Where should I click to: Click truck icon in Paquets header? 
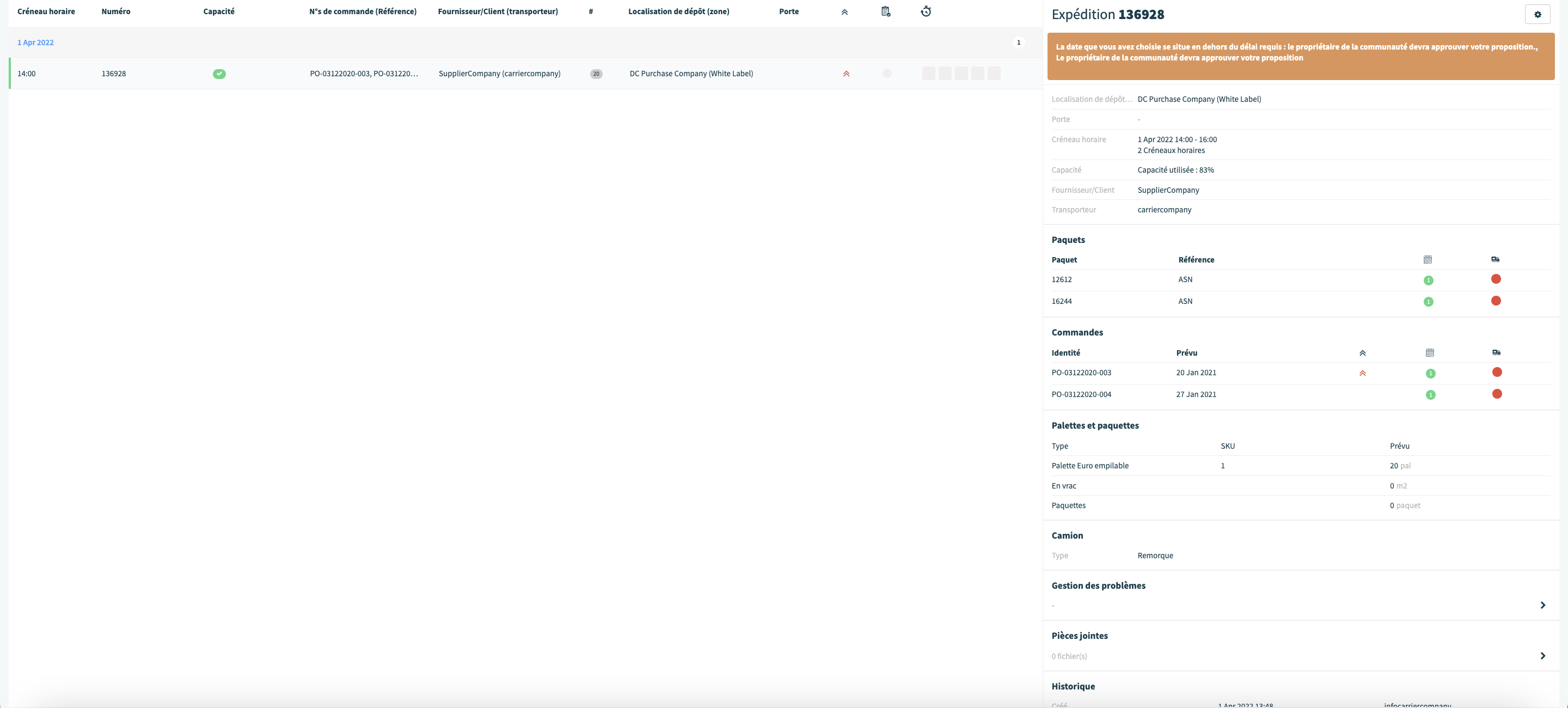click(x=1495, y=259)
